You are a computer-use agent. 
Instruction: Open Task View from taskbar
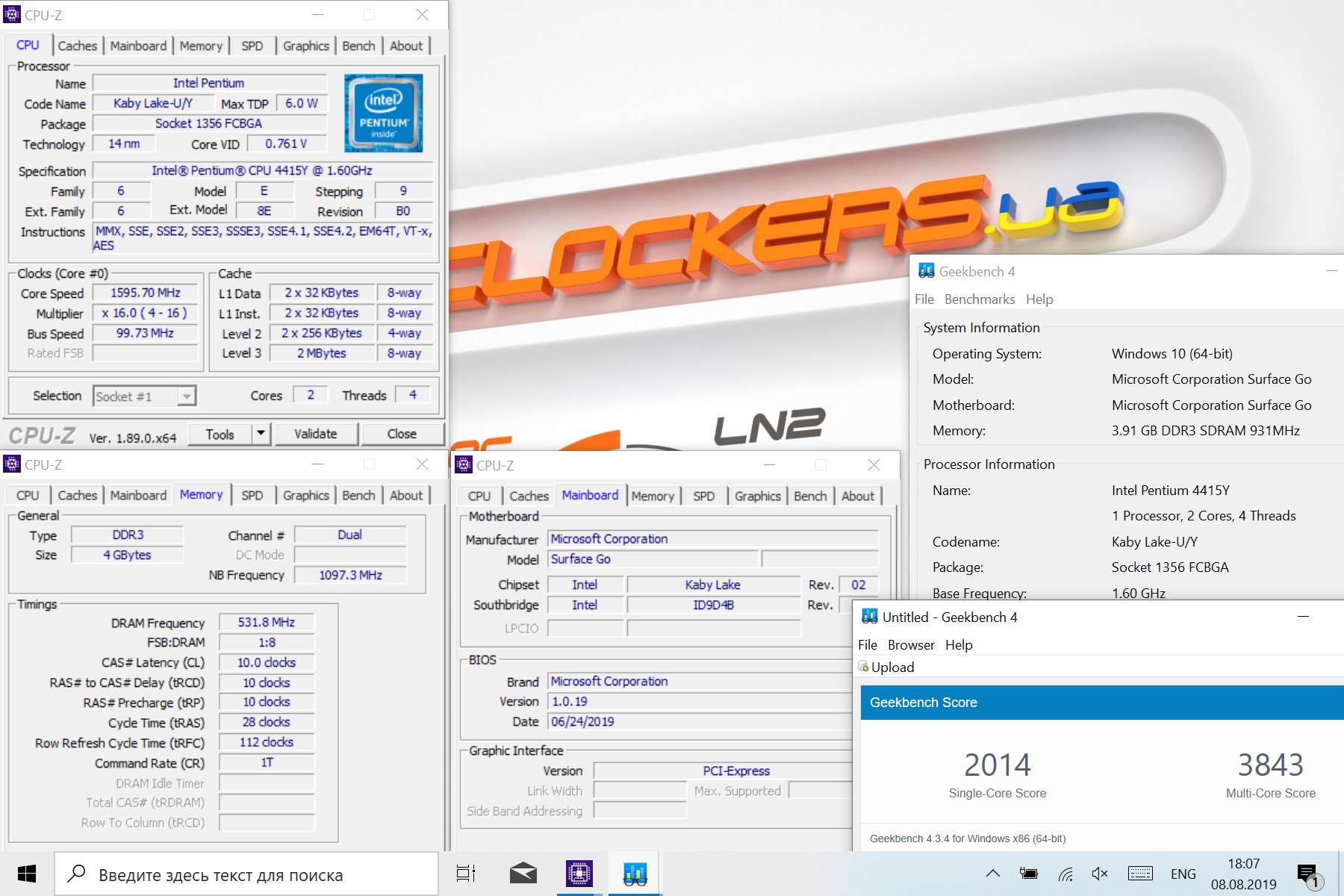[466, 874]
